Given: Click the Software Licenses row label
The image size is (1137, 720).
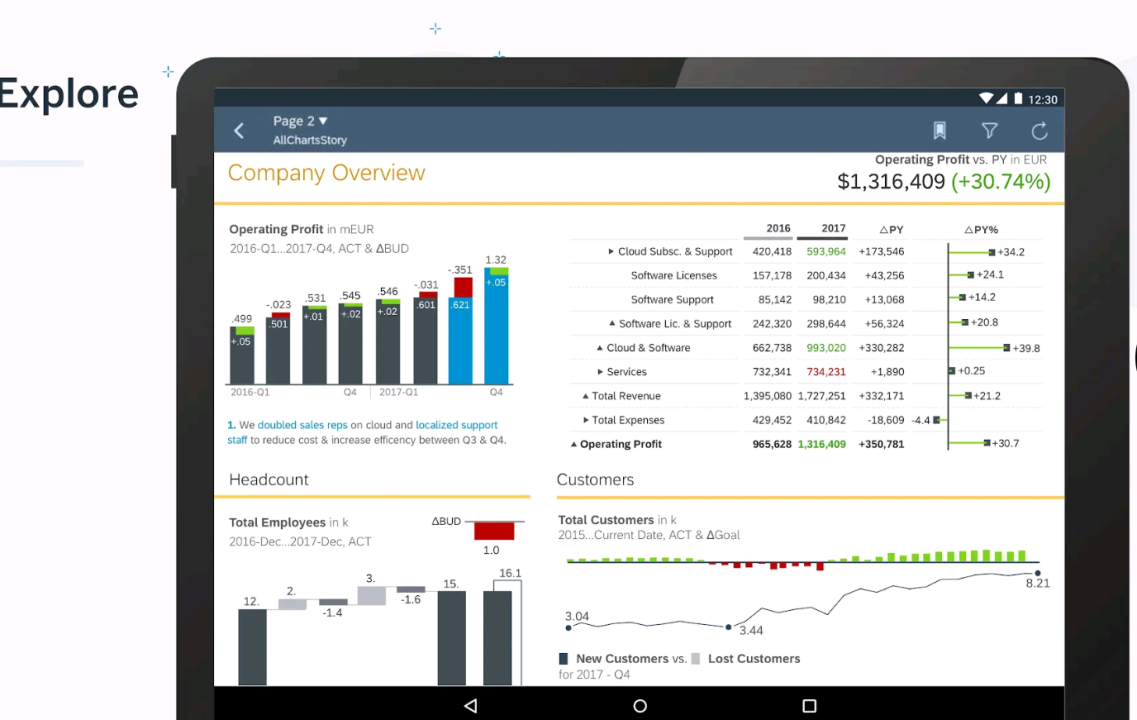Looking at the screenshot, I should coord(674,276).
